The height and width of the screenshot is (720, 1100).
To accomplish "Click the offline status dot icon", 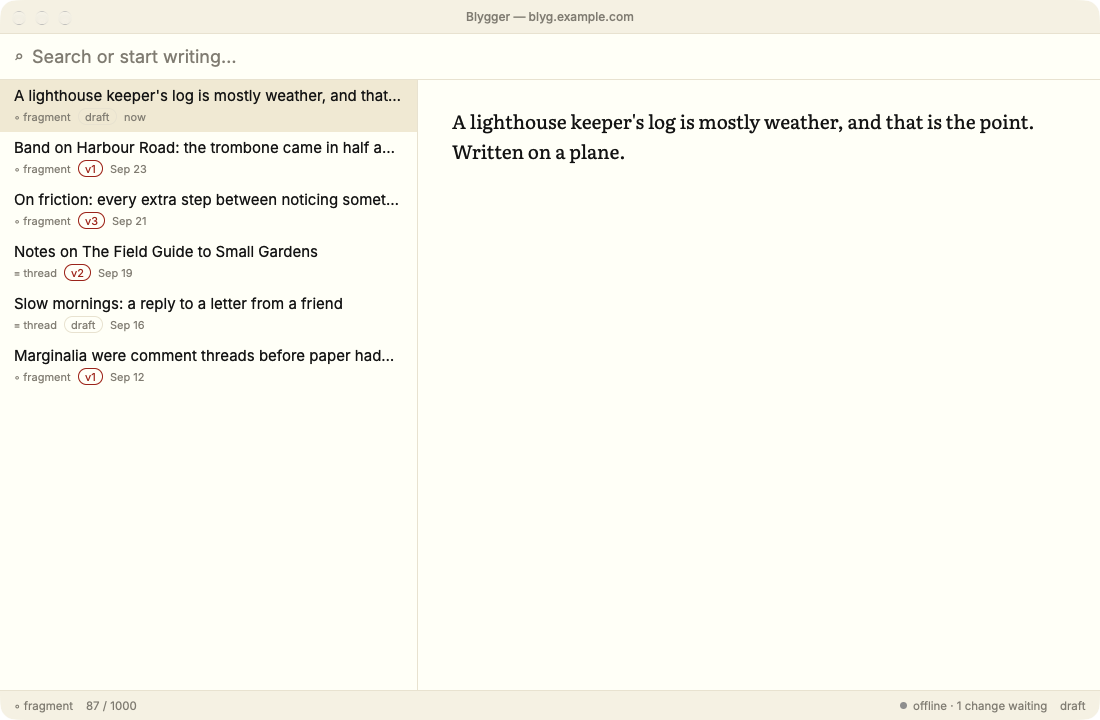I will click(x=904, y=706).
